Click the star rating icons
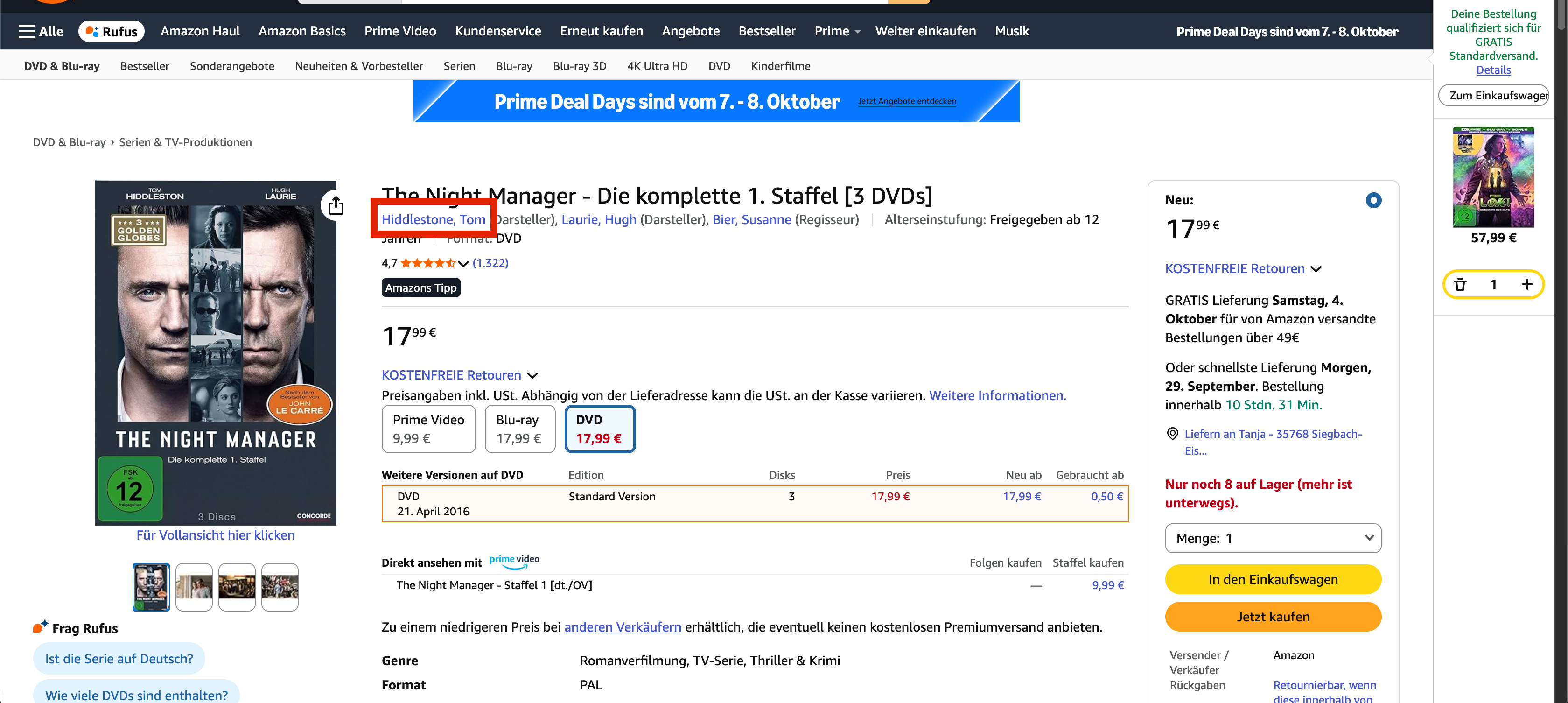 click(x=427, y=263)
